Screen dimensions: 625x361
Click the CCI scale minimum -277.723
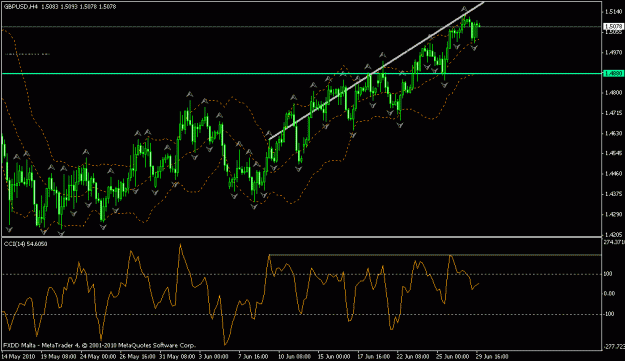point(614,347)
